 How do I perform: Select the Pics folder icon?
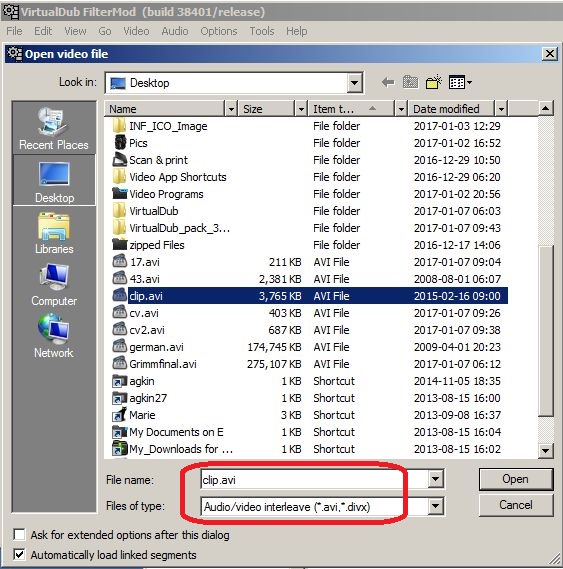[x=119, y=143]
